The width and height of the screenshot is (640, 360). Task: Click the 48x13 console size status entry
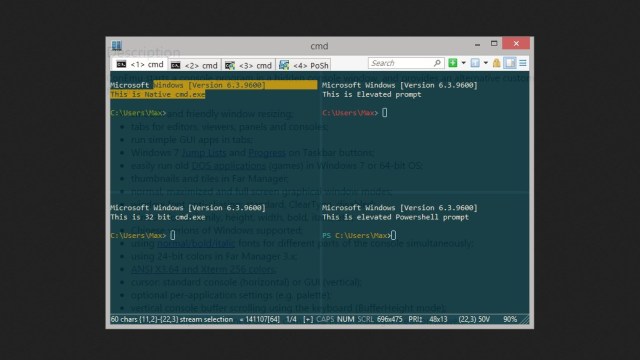click(438, 319)
